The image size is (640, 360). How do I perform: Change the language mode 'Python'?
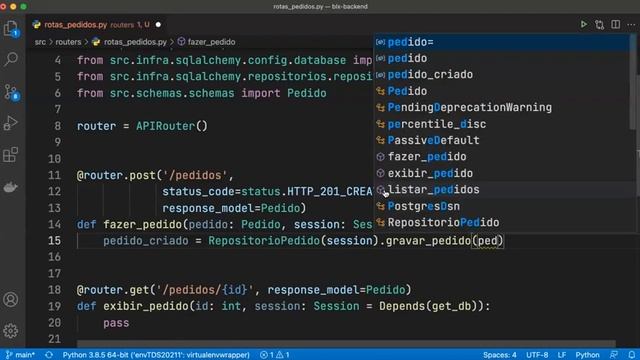point(587,355)
